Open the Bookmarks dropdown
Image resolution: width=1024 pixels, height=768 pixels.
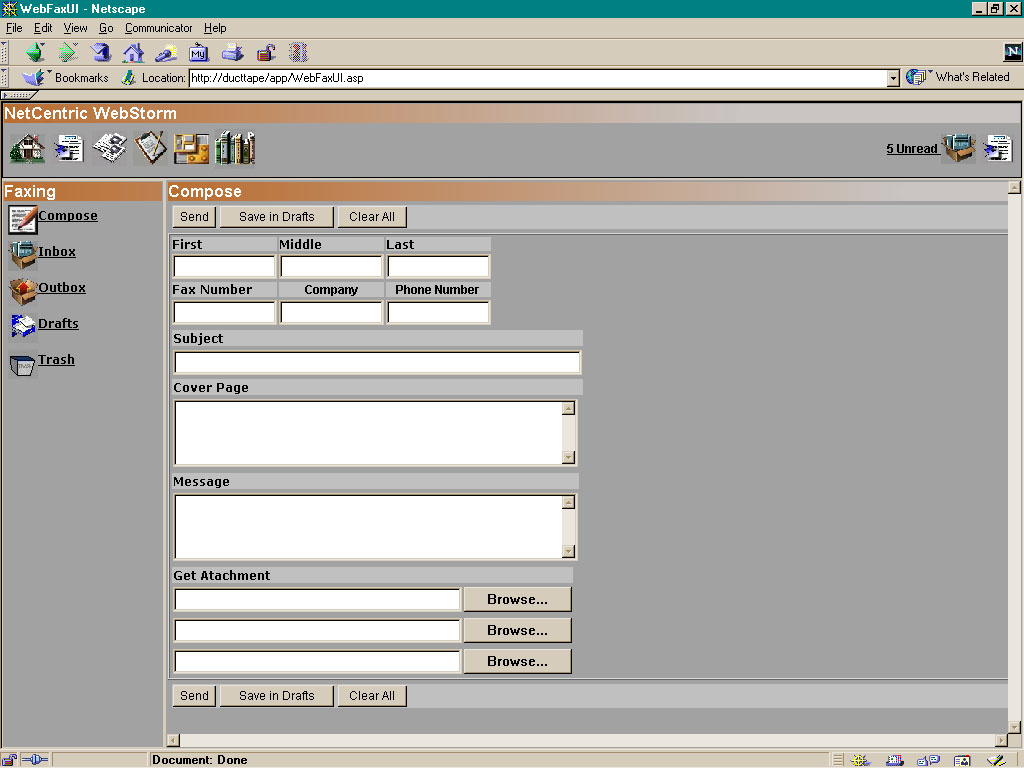coord(67,78)
